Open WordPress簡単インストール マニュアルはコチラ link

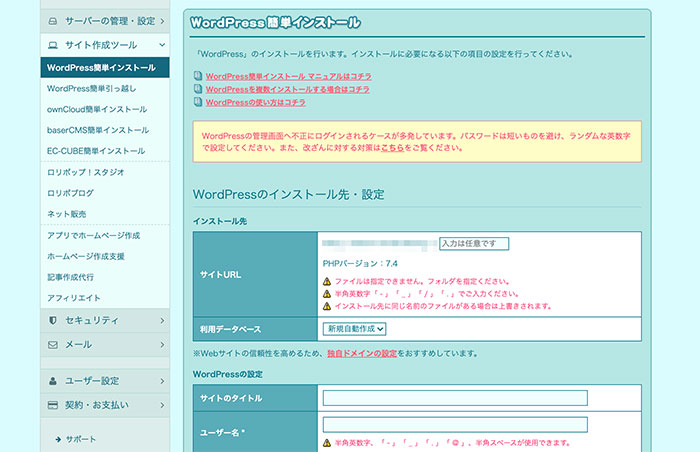(x=288, y=76)
